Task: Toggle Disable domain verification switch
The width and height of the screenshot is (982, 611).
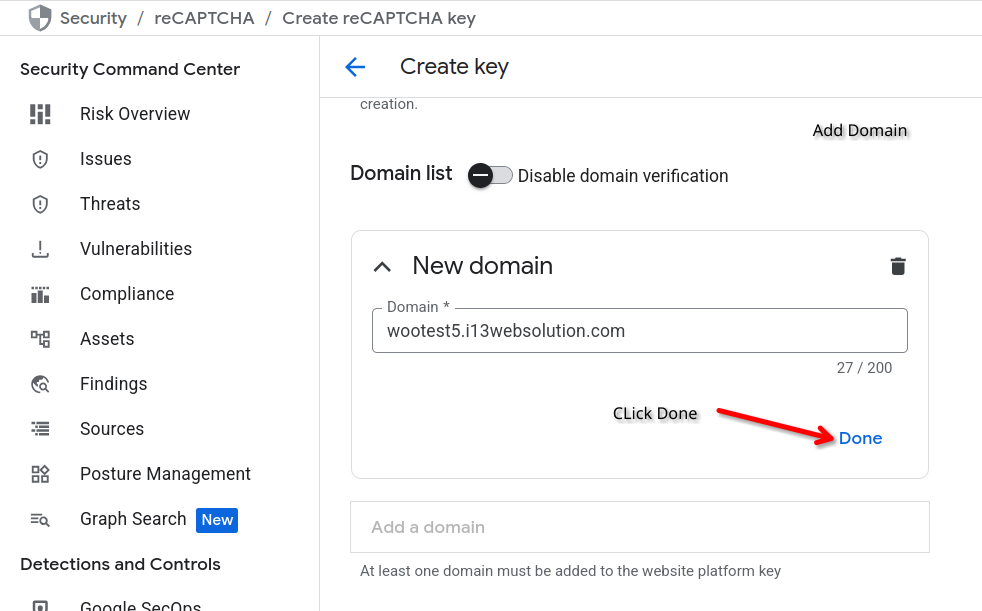Action: (490, 176)
